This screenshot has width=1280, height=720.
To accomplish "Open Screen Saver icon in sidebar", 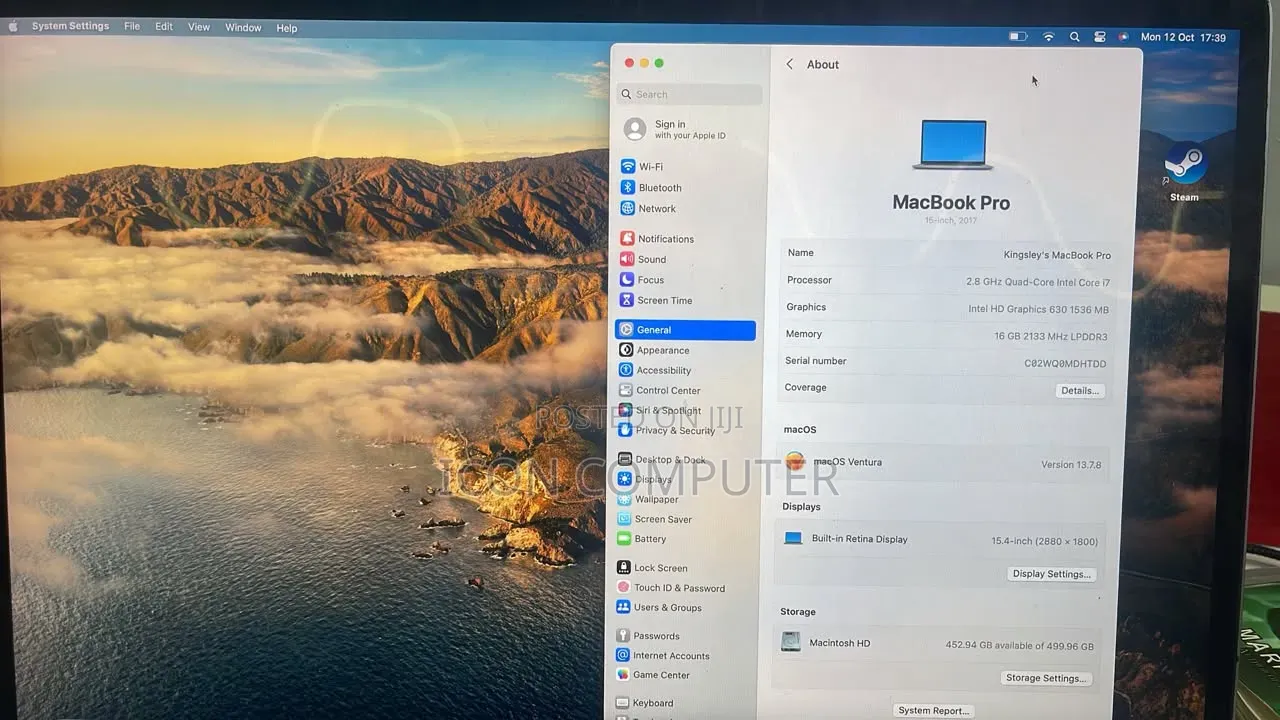I will coord(625,519).
